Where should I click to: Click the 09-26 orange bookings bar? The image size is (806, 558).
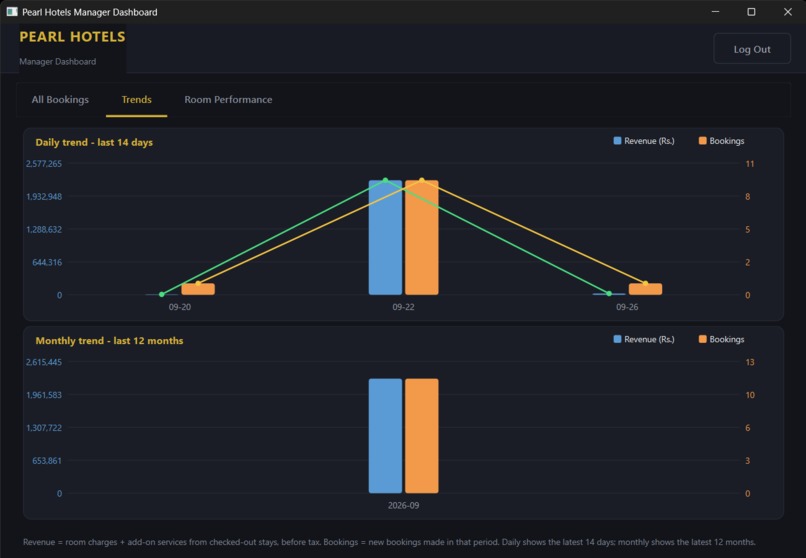pyautogui.click(x=646, y=289)
